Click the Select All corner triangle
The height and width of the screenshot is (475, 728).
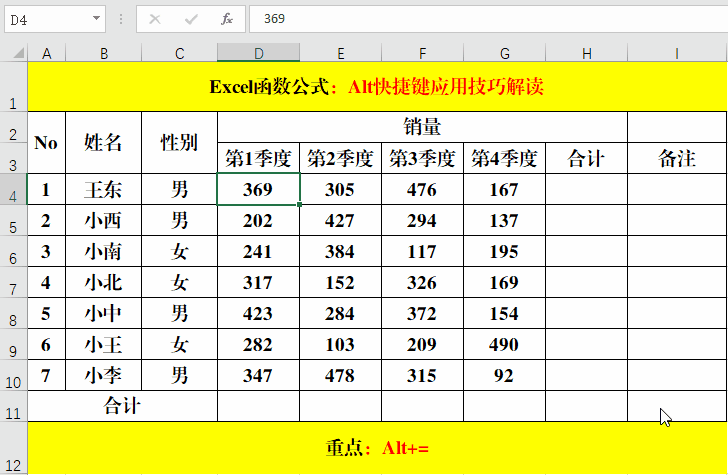(19, 53)
